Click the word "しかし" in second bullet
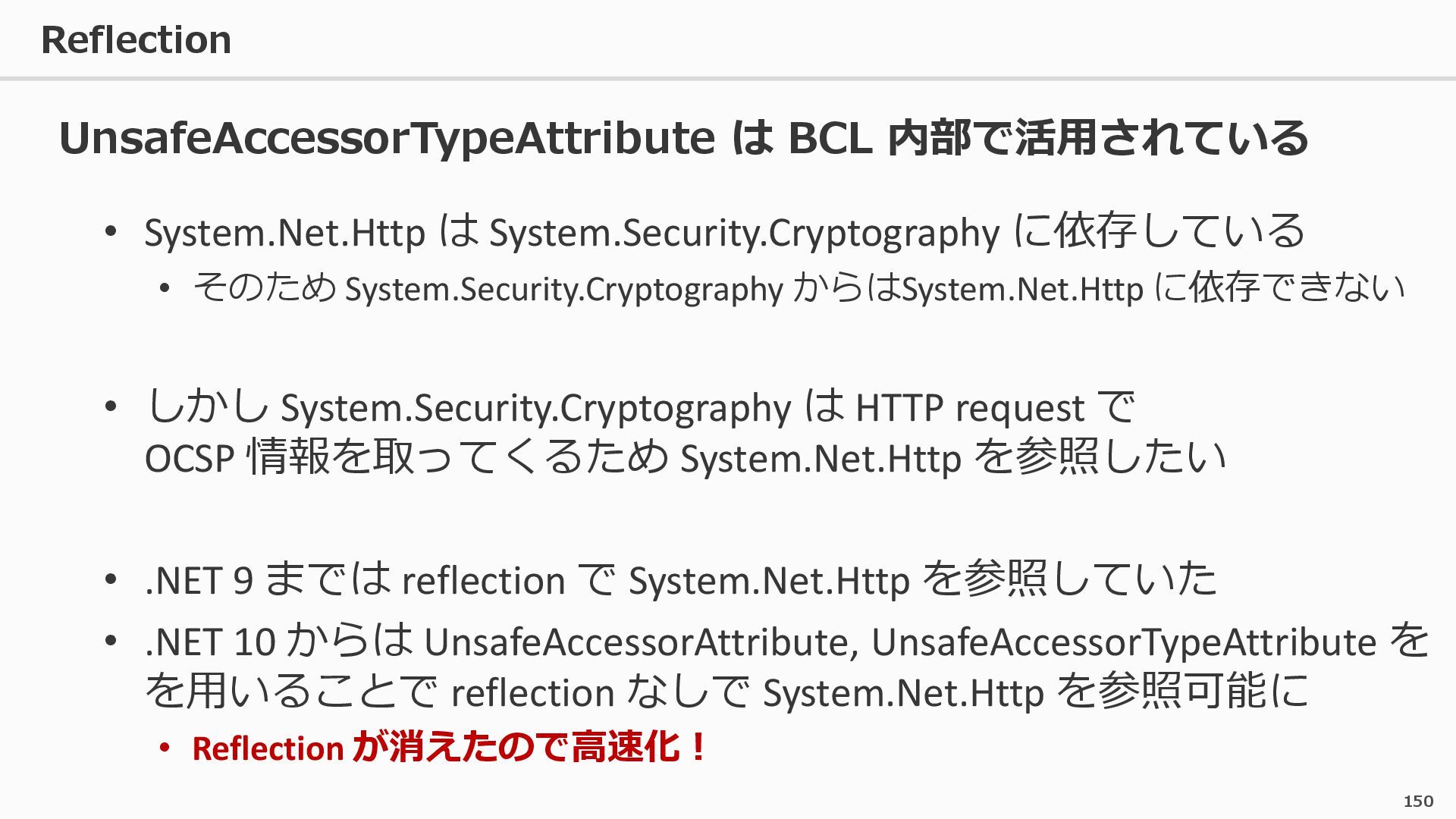This screenshot has height=819, width=1456. point(206,407)
